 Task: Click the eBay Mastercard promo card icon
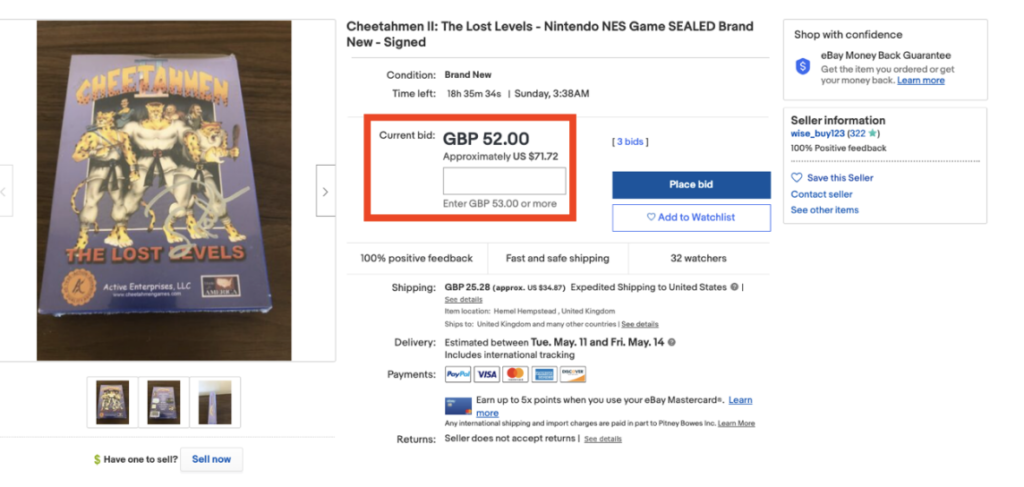coord(458,406)
